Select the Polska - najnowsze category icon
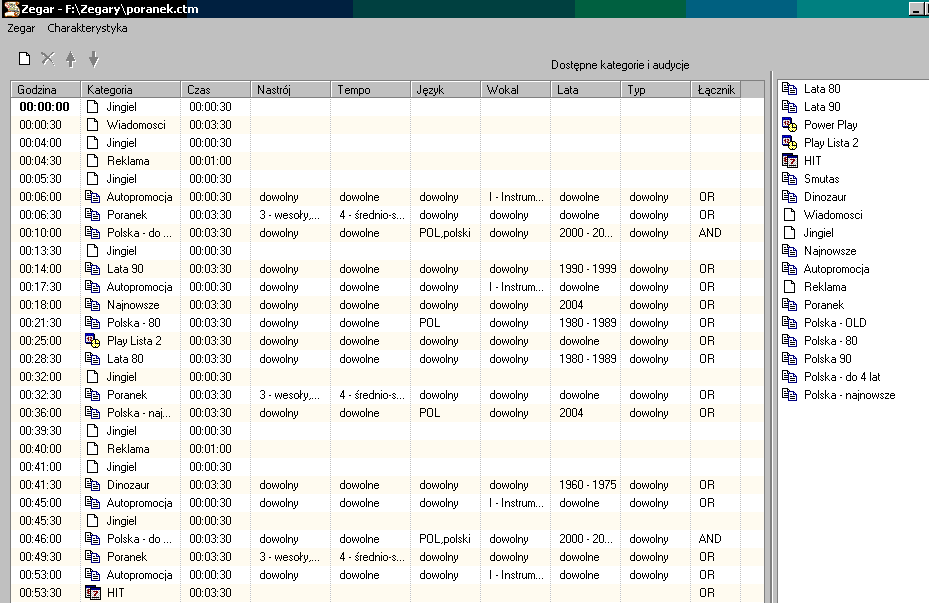 [x=789, y=395]
